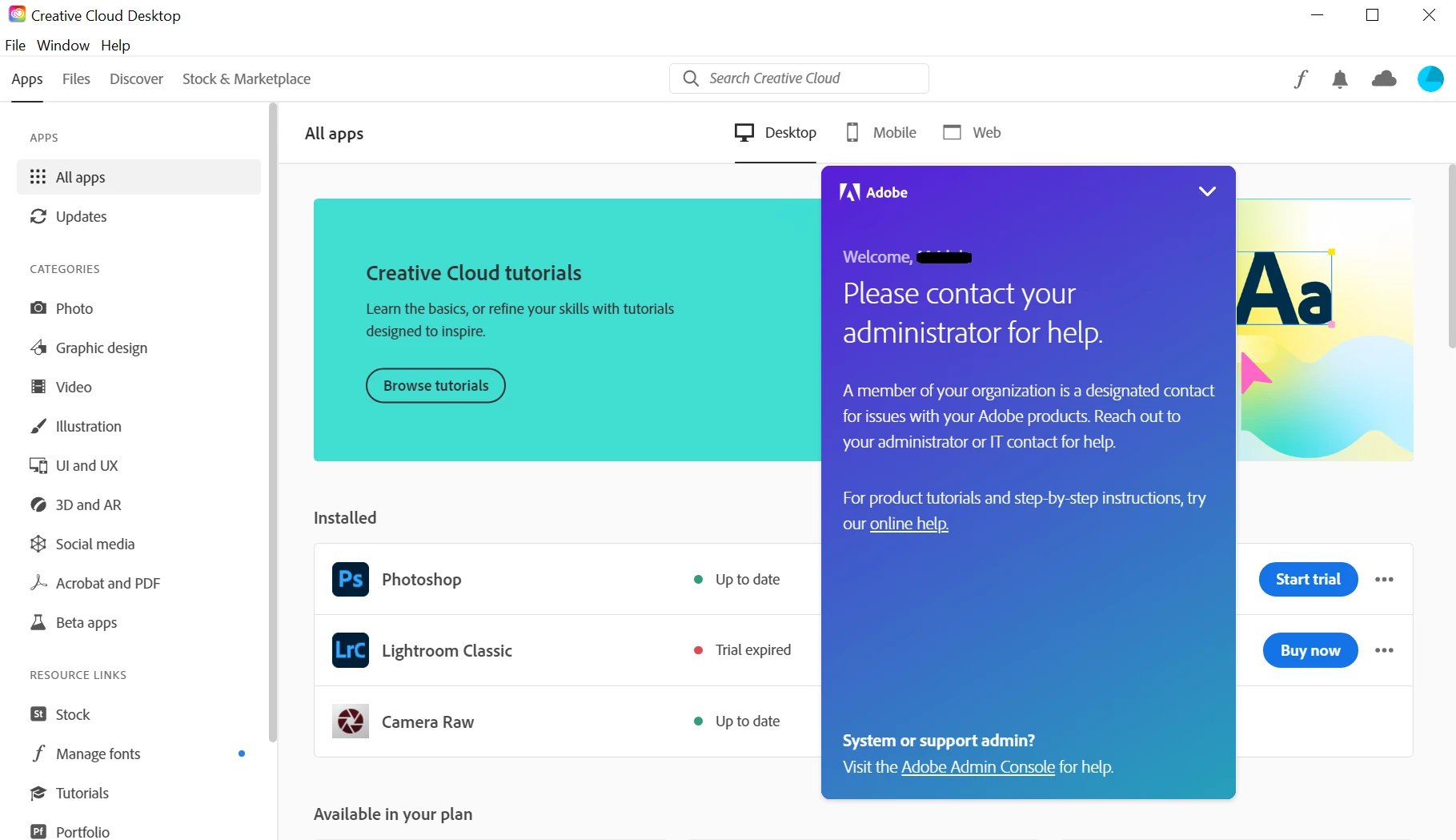Open the Help menu

point(115,46)
